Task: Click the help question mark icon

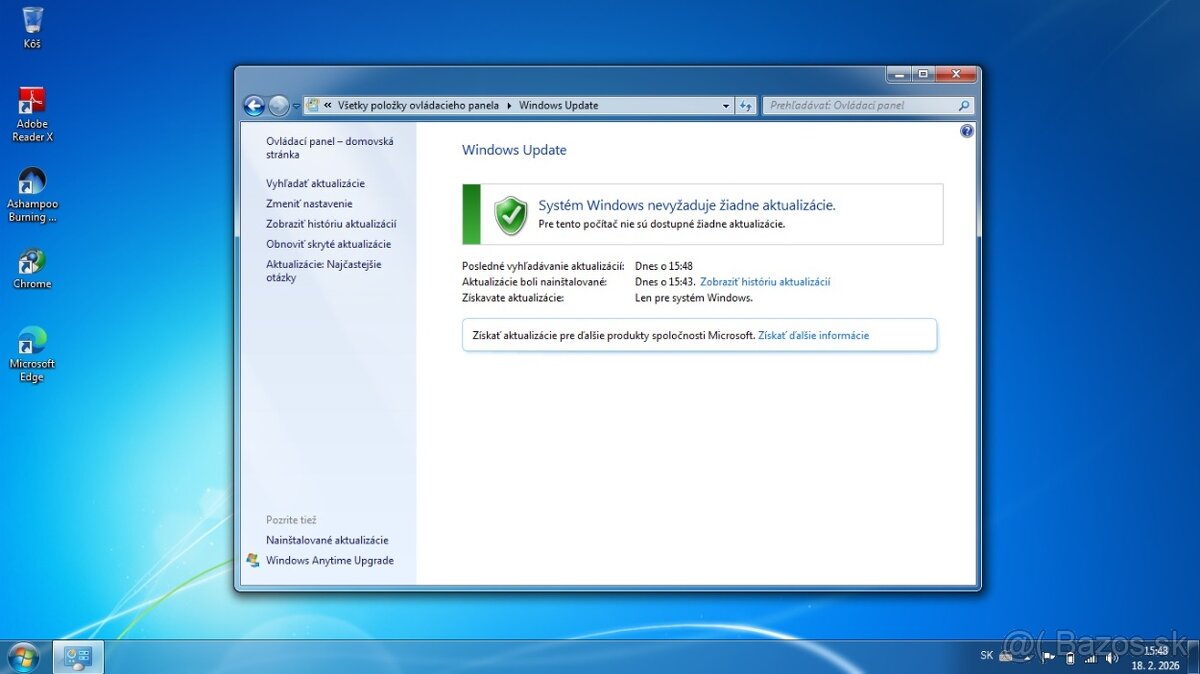Action: [966, 130]
